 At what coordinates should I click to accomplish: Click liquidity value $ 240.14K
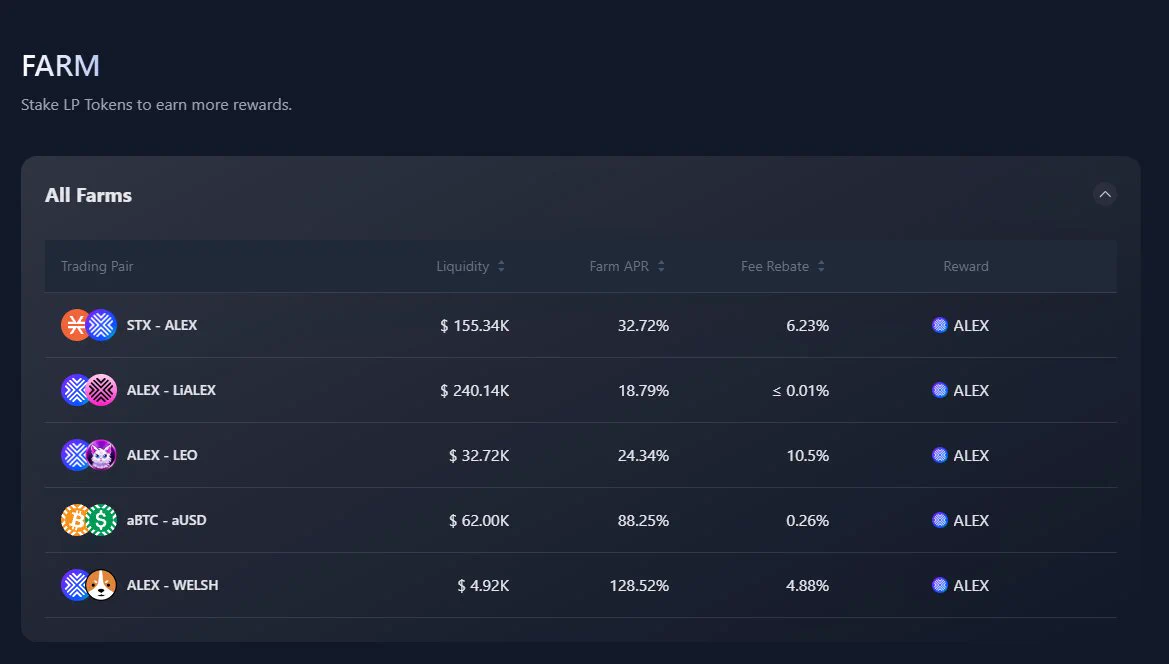coord(474,391)
